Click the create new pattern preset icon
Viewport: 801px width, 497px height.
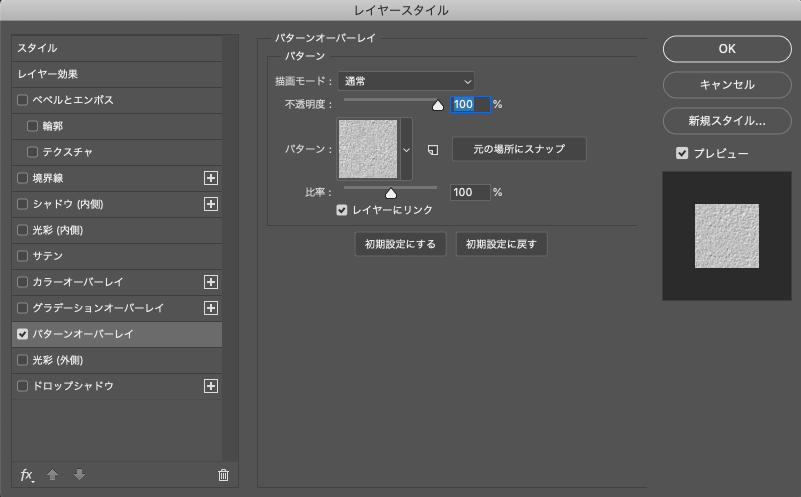(433, 150)
